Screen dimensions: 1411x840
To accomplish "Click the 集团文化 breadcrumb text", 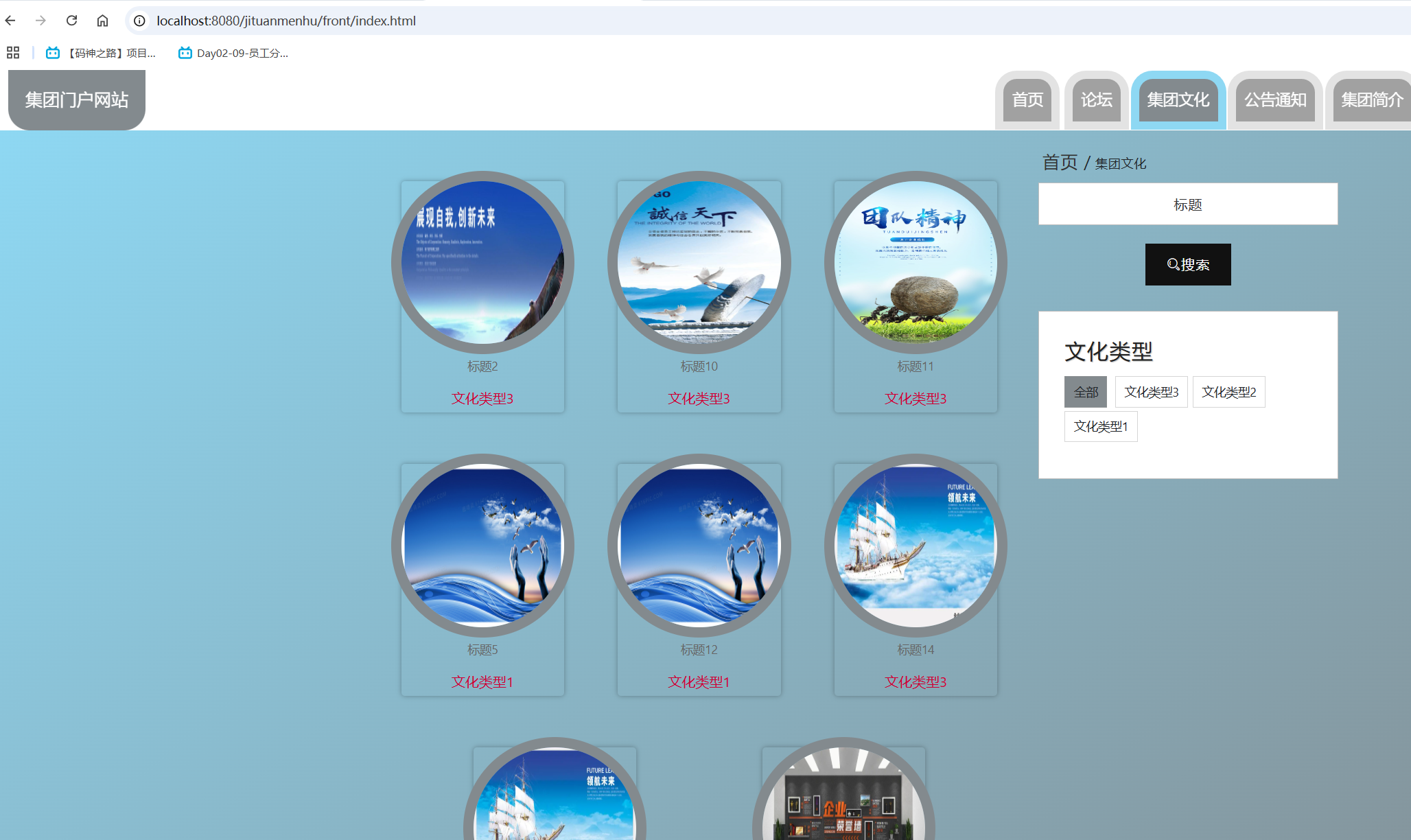I will (x=1121, y=163).
